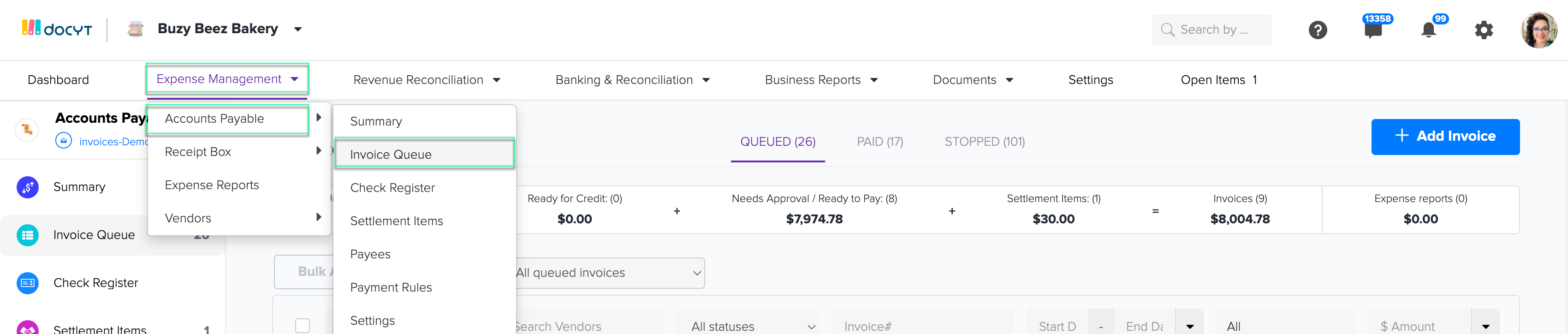Click the Buzy Beez Bakery business icon
This screenshot has height=334, width=1568.
pos(135,29)
